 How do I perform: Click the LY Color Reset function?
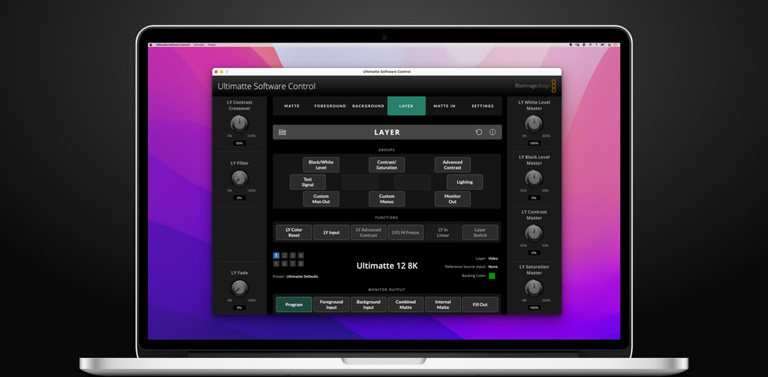click(294, 233)
